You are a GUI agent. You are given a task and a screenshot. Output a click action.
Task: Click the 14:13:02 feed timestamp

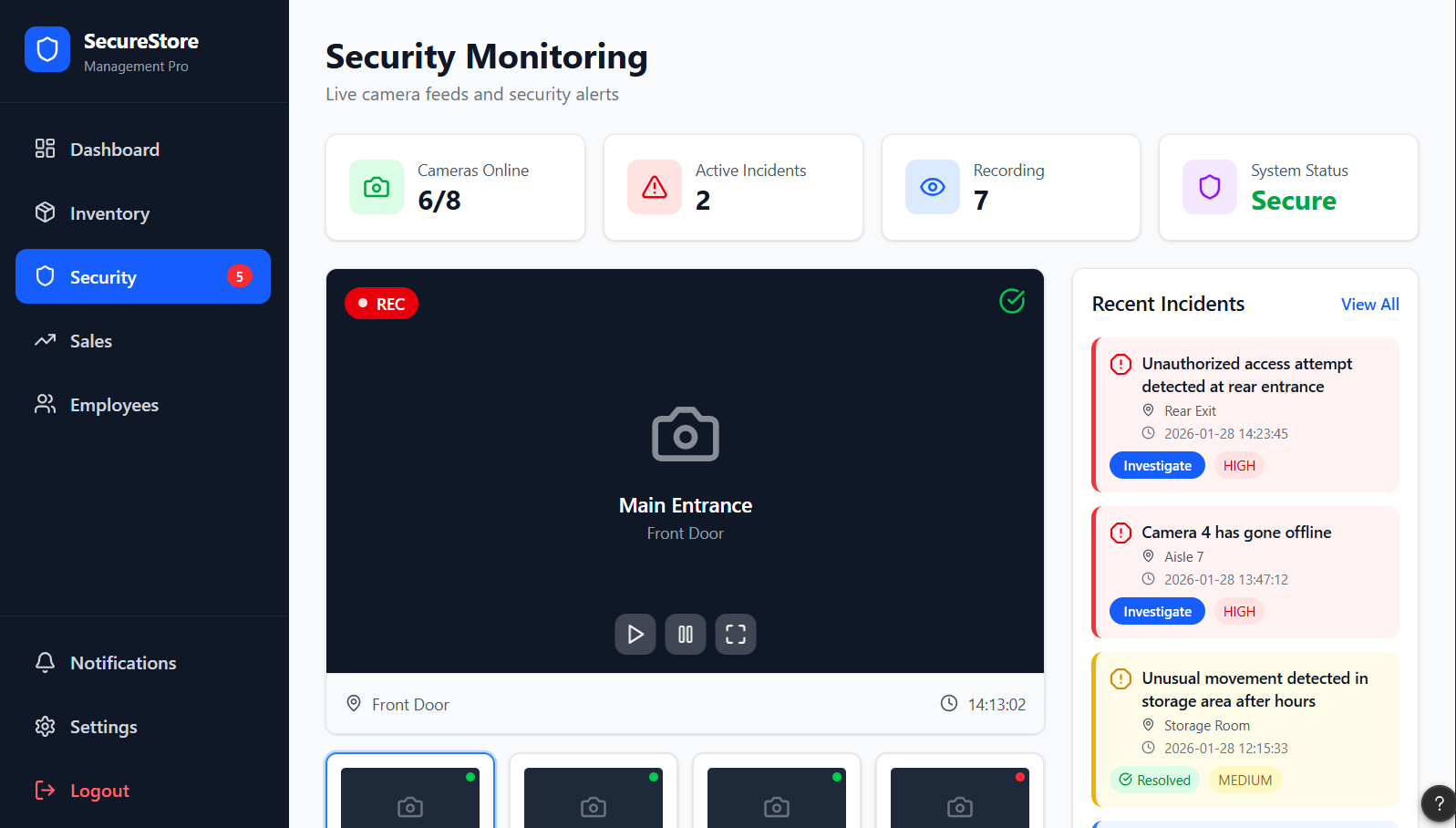(x=996, y=704)
